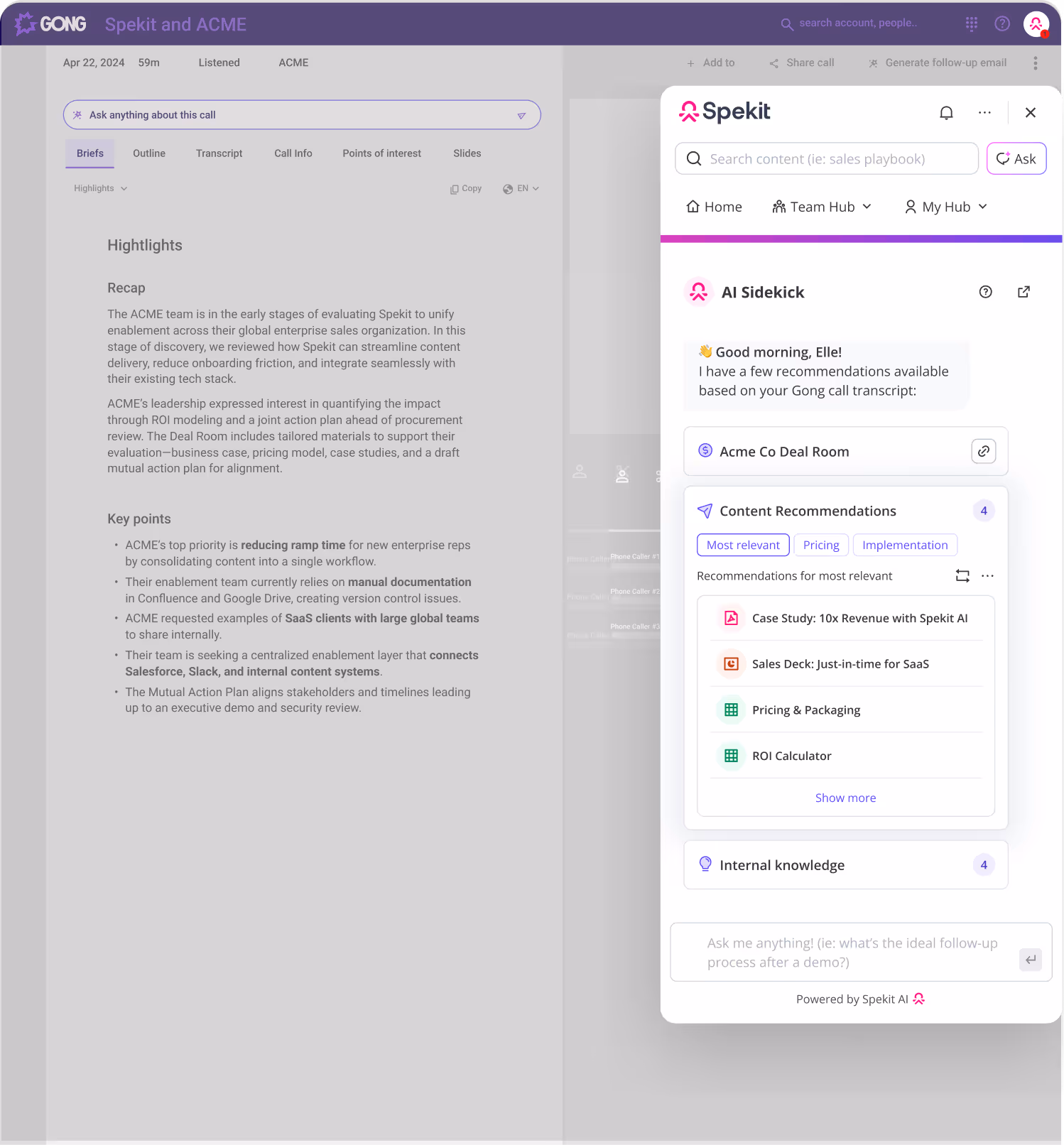
Task: Open the Highlights dropdown
Action: tap(101, 188)
